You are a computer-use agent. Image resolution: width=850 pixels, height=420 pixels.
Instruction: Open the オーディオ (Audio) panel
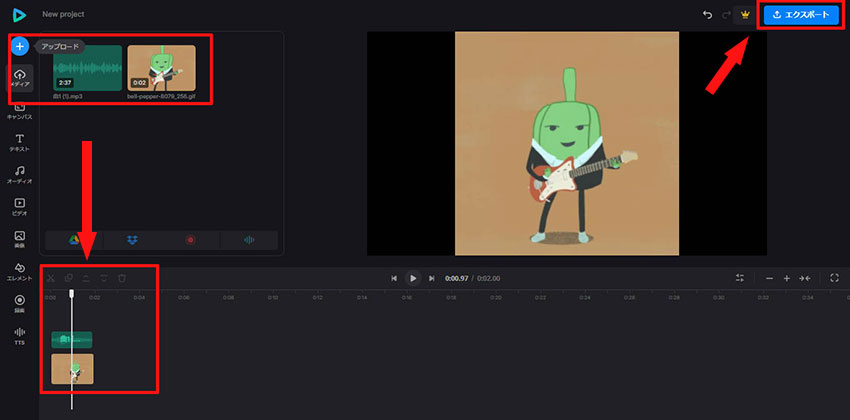[x=20, y=175]
